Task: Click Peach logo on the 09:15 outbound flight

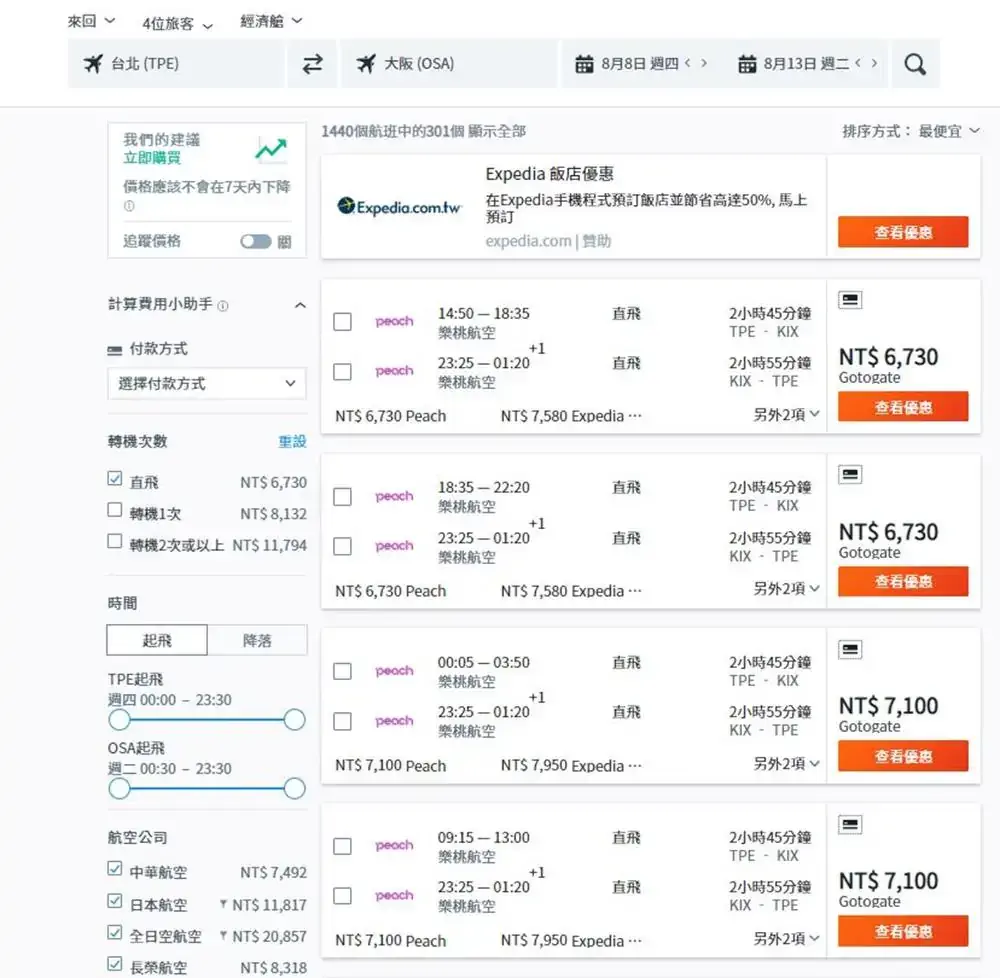Action: point(394,845)
